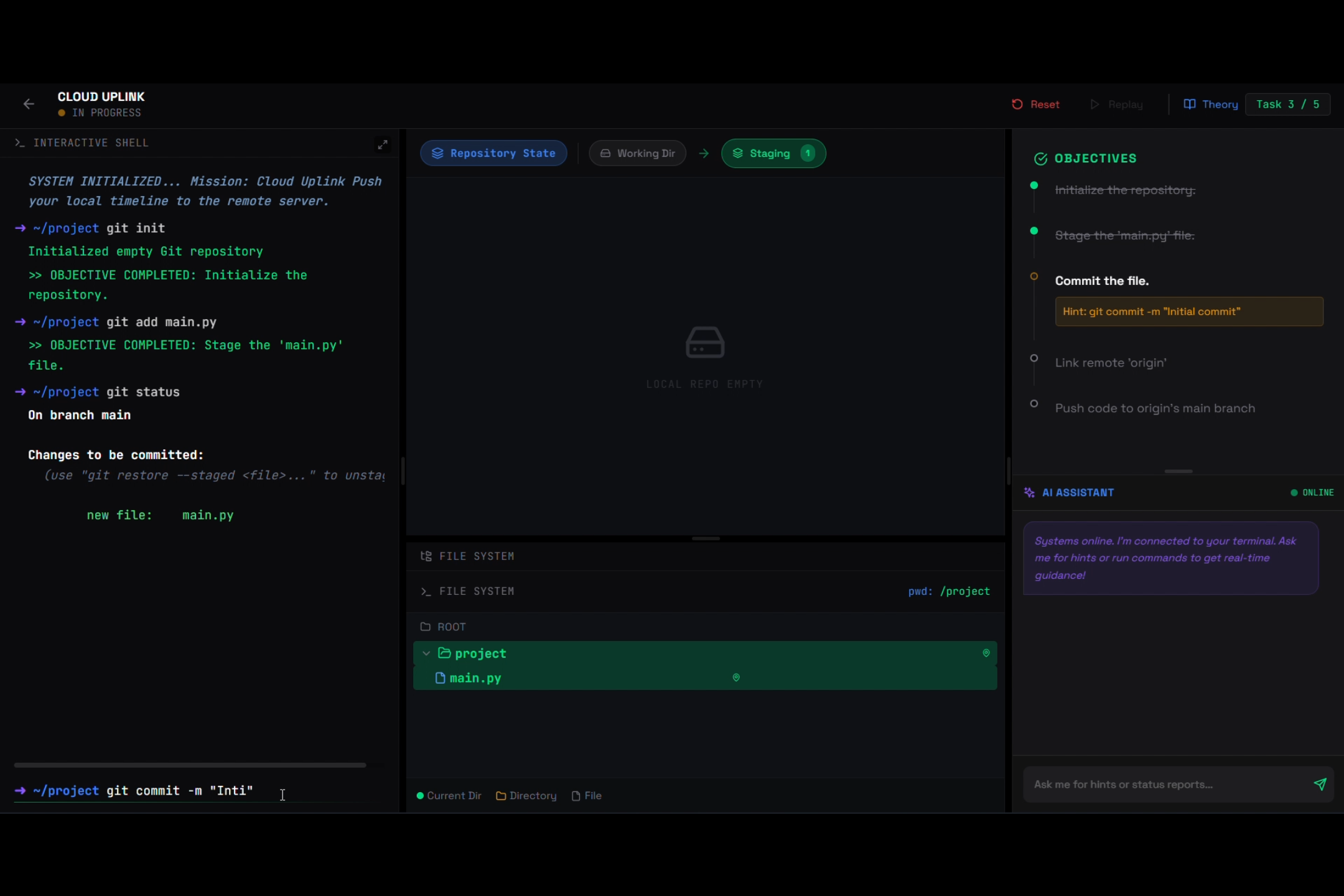
Task: Open the Theory book icon
Action: tap(1190, 105)
